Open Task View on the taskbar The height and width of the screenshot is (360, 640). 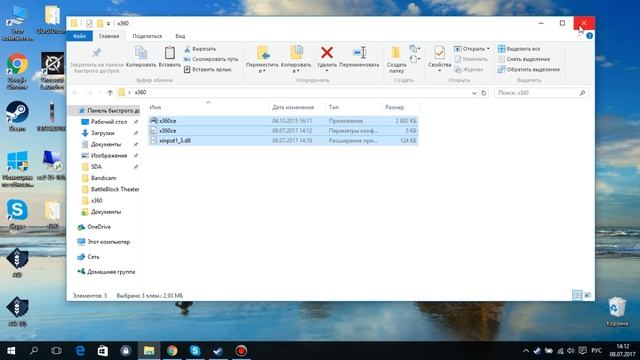56,351
